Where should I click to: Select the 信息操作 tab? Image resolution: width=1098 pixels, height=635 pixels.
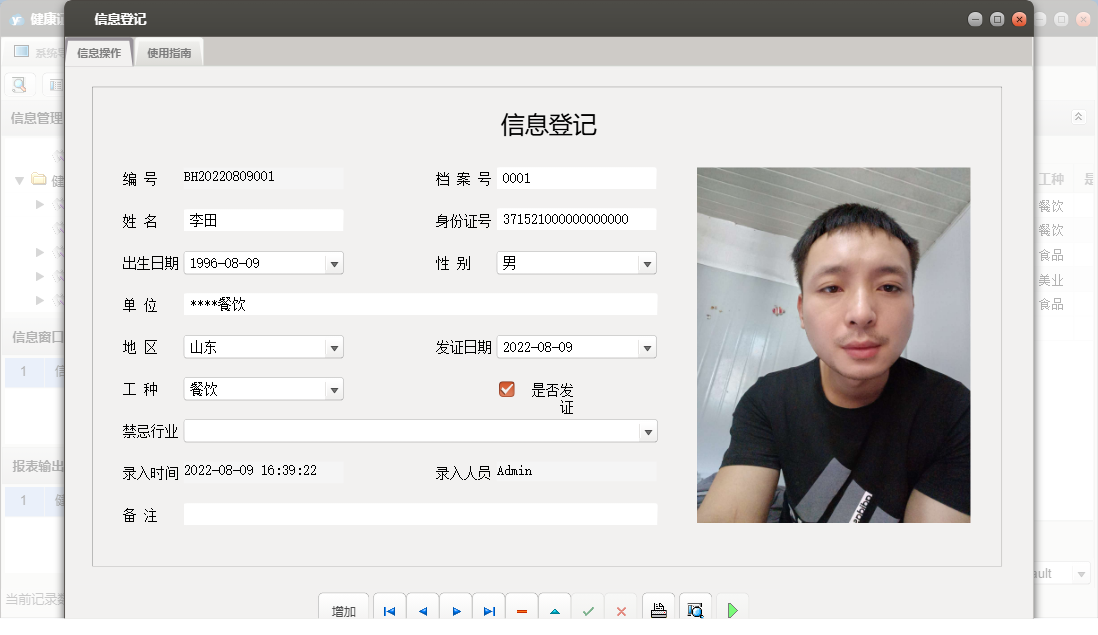(99, 53)
